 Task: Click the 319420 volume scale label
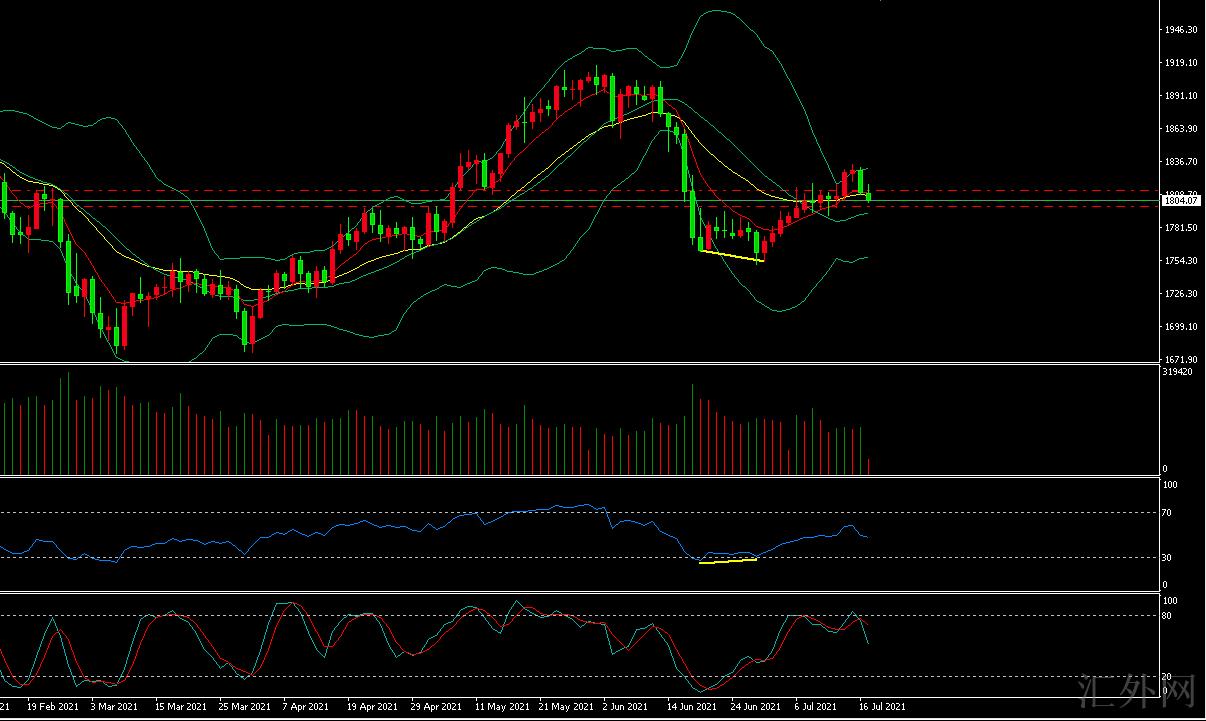click(x=1178, y=372)
